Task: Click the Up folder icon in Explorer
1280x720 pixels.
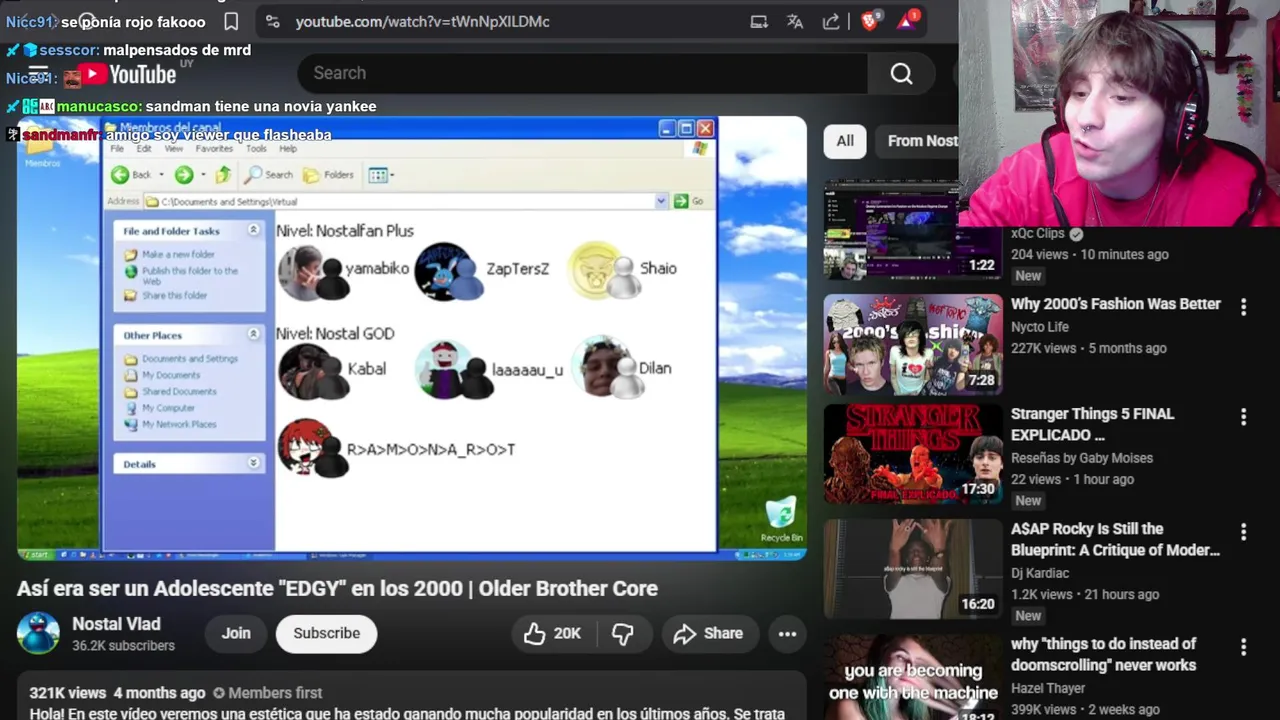Action: click(223, 175)
